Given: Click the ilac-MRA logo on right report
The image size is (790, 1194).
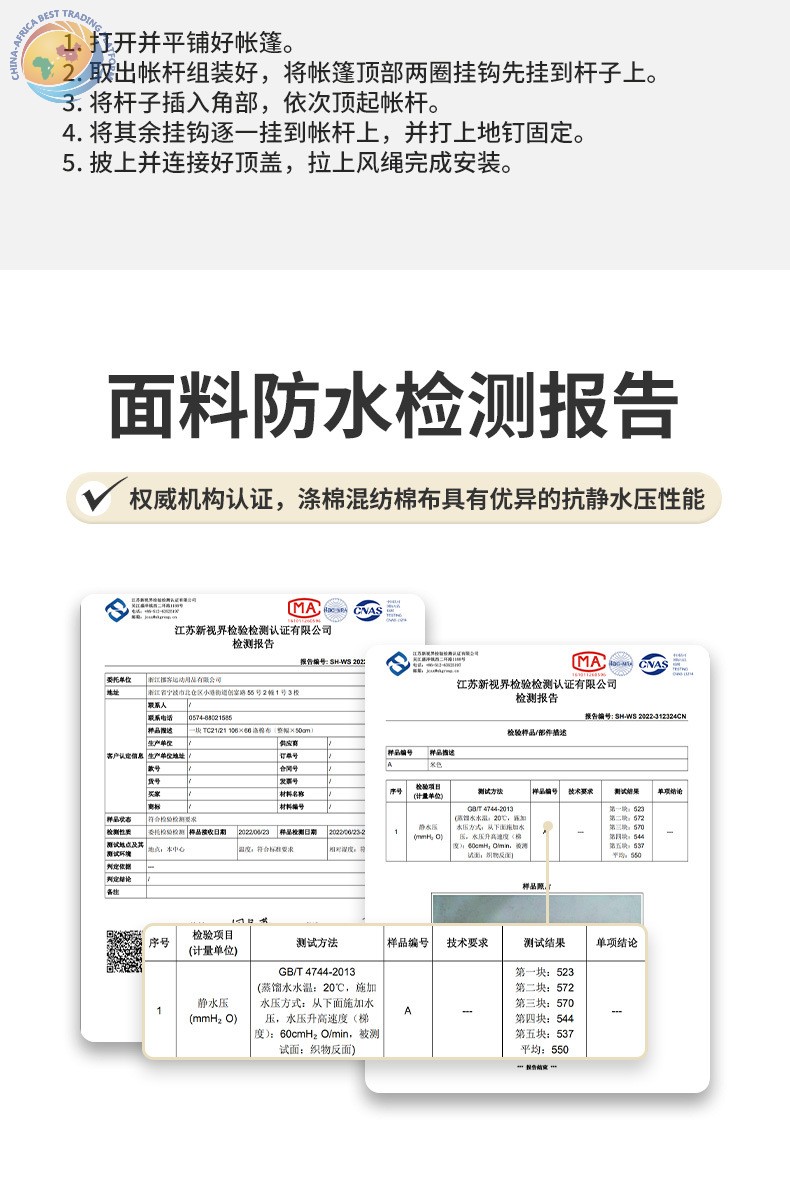Looking at the screenshot, I should pos(620,662).
